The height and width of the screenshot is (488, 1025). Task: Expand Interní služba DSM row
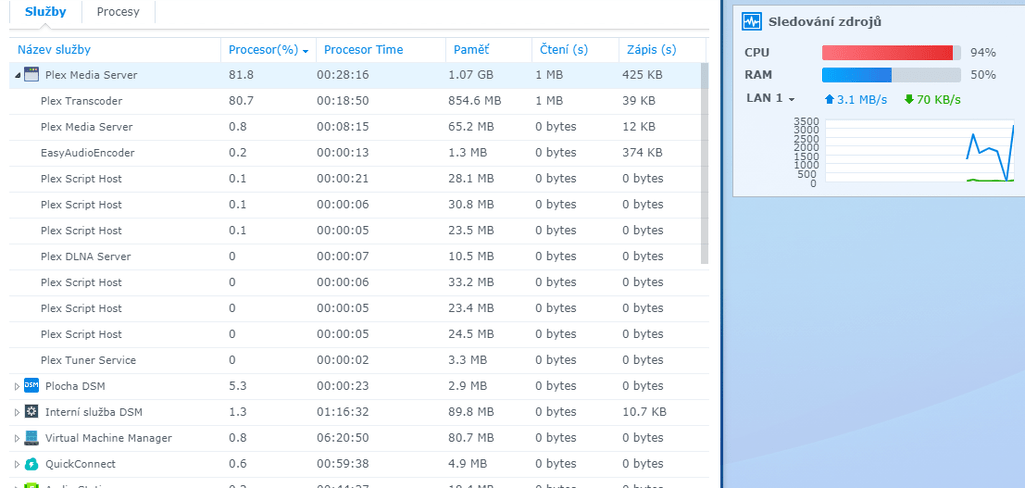pyautogui.click(x=17, y=412)
